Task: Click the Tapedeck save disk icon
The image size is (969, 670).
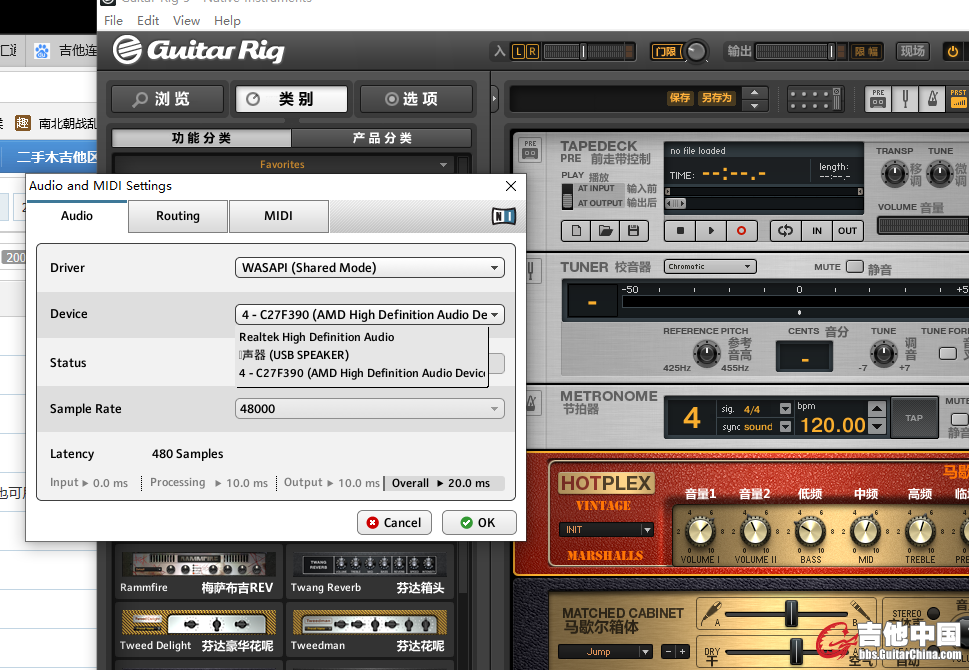Action: [632, 230]
